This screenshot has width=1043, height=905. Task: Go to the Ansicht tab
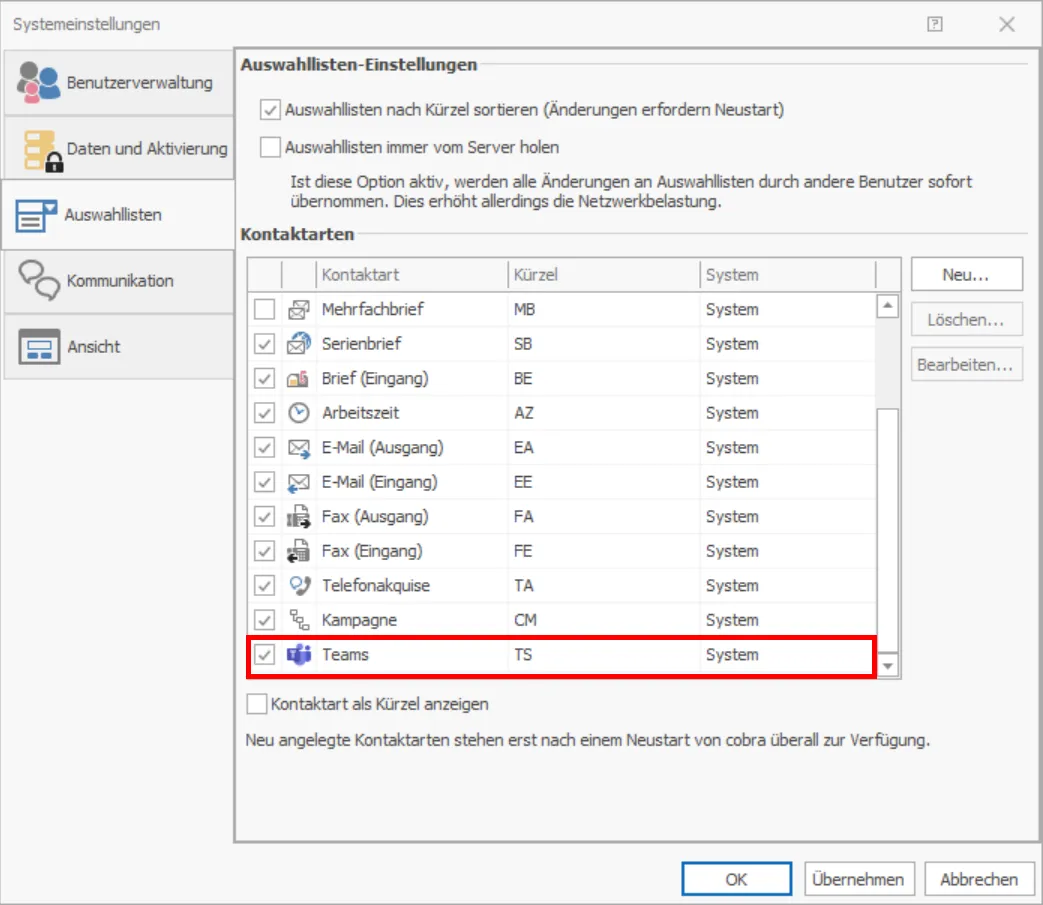click(118, 346)
